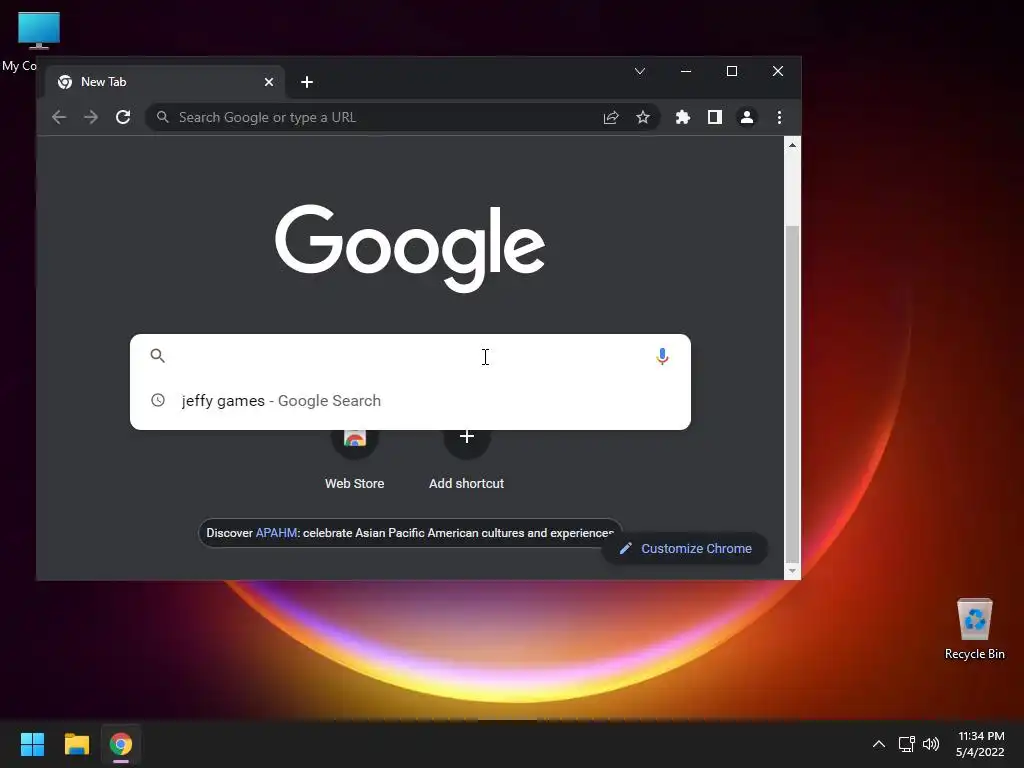Share this page icon in address bar

[611, 117]
